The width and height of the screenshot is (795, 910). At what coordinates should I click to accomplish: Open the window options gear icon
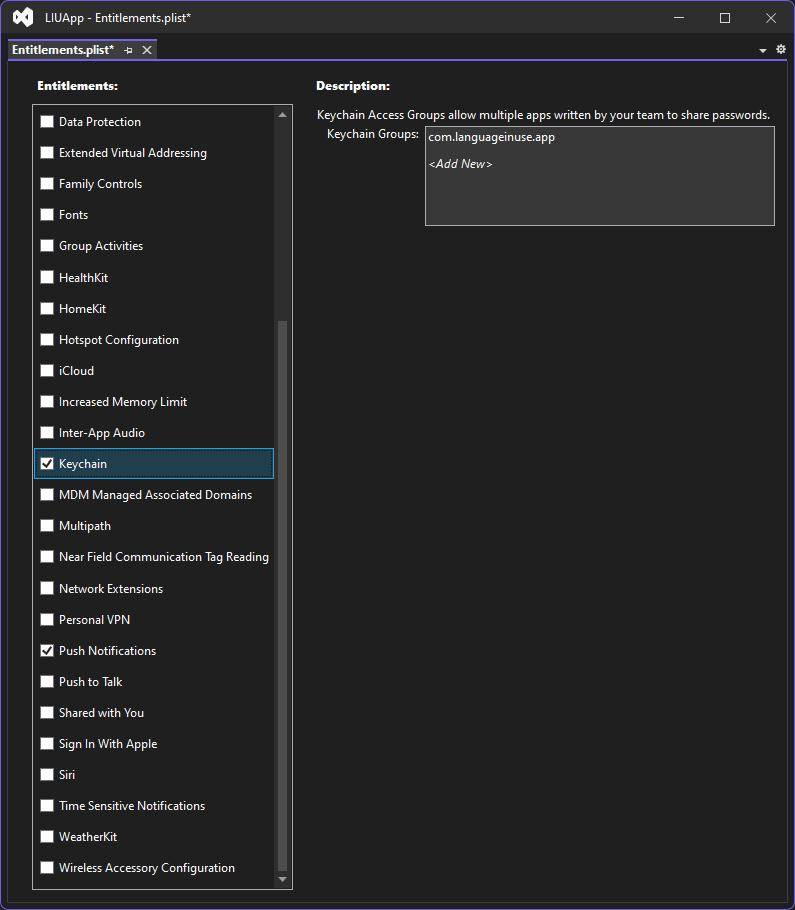(781, 49)
